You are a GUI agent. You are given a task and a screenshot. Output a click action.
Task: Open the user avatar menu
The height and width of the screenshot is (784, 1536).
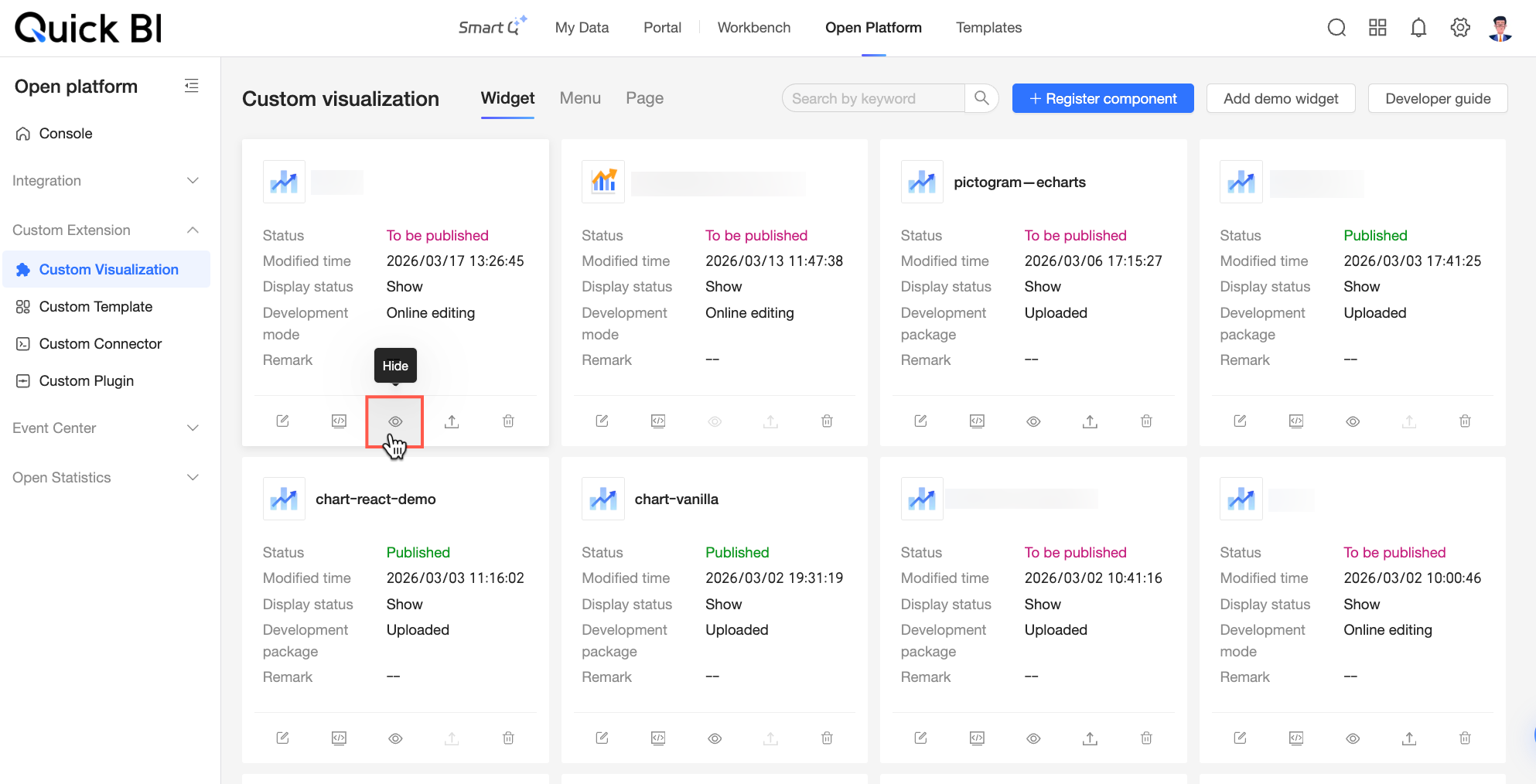1500,28
